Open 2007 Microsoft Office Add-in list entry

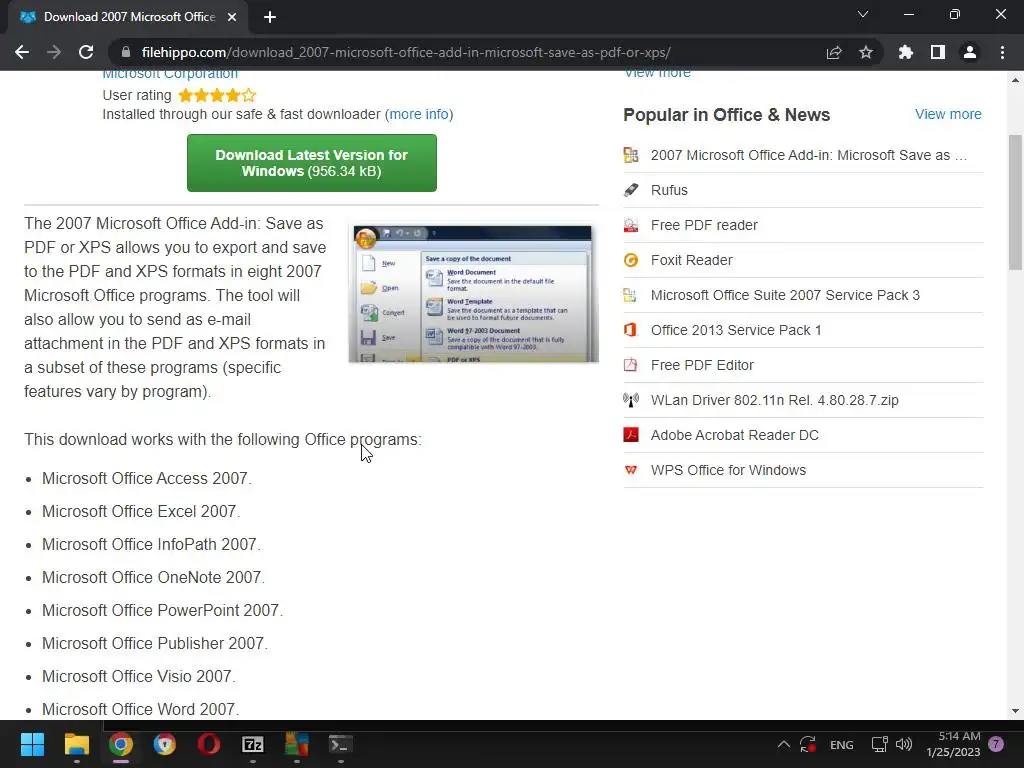808,155
